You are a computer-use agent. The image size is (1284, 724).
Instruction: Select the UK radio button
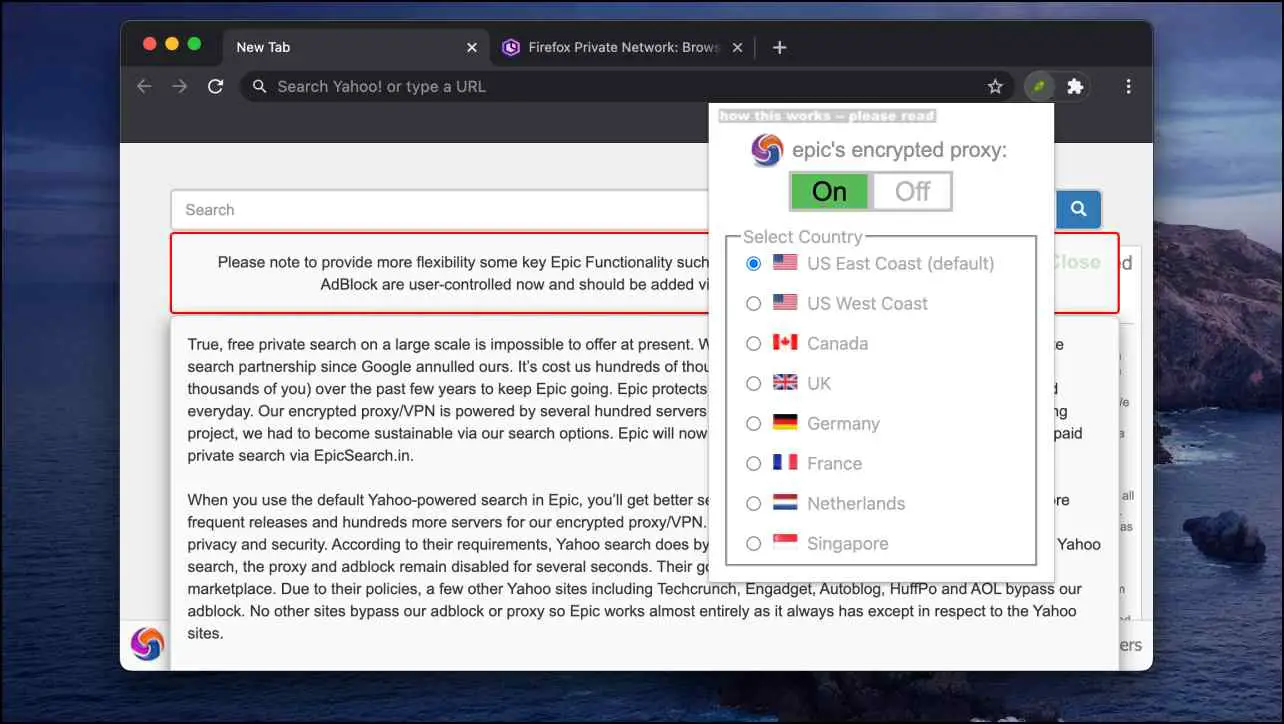(x=754, y=384)
